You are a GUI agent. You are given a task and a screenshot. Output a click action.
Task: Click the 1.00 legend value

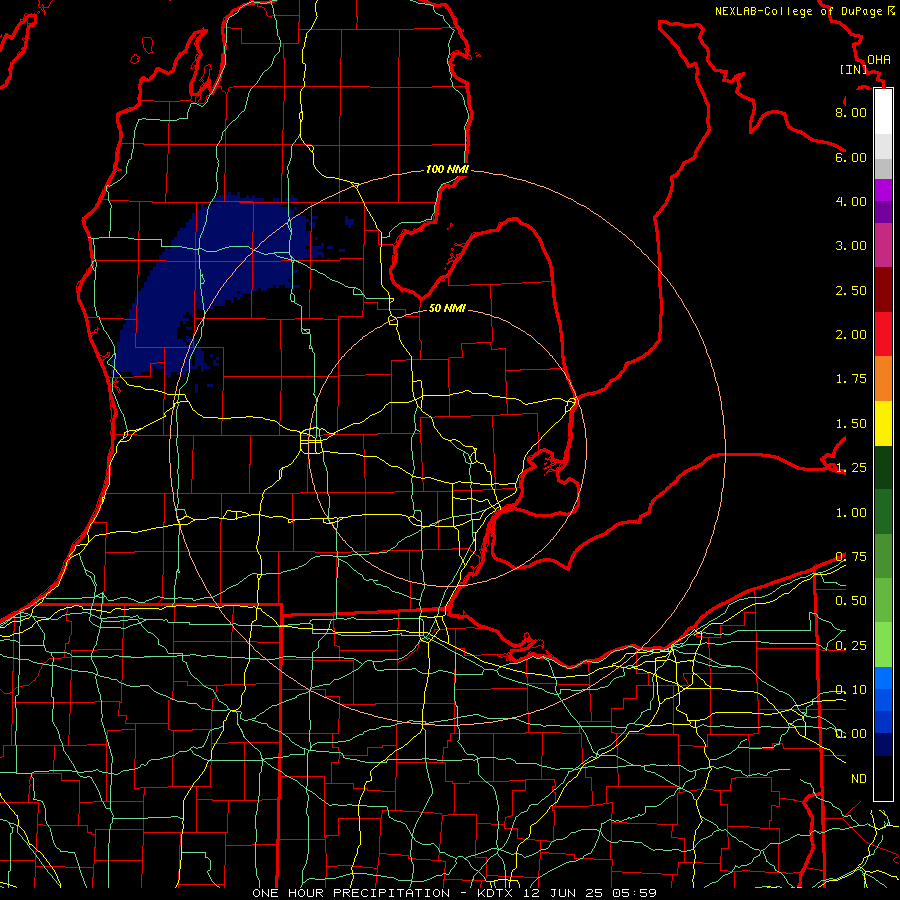pos(851,513)
